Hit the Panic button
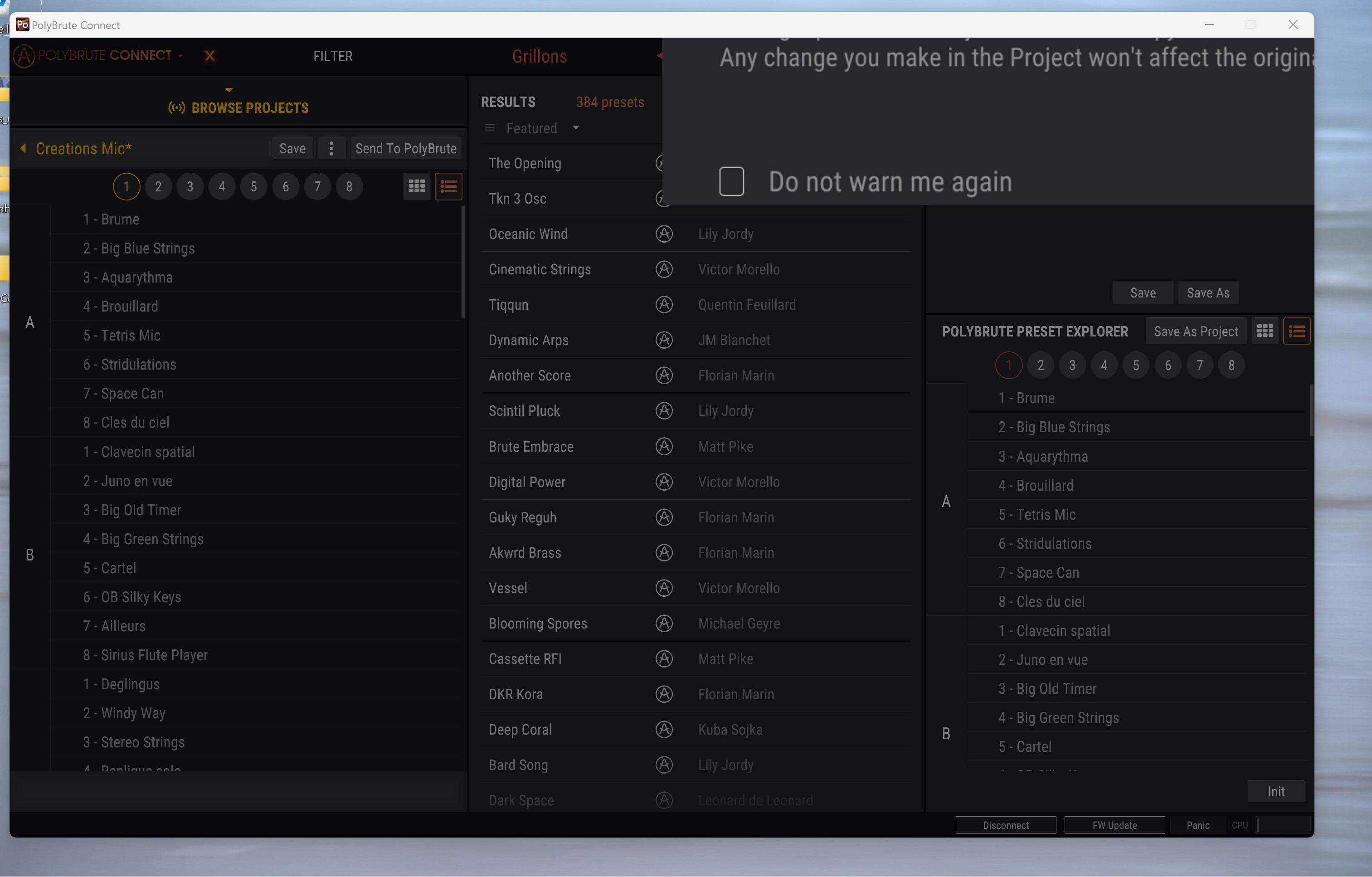The width and height of the screenshot is (1372, 877). (x=1197, y=826)
